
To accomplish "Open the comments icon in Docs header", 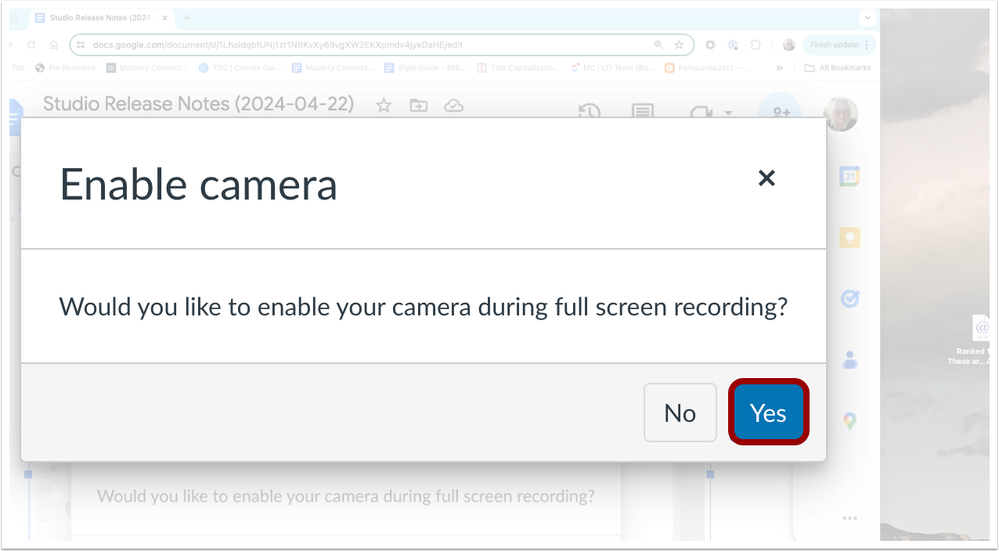I will point(642,111).
